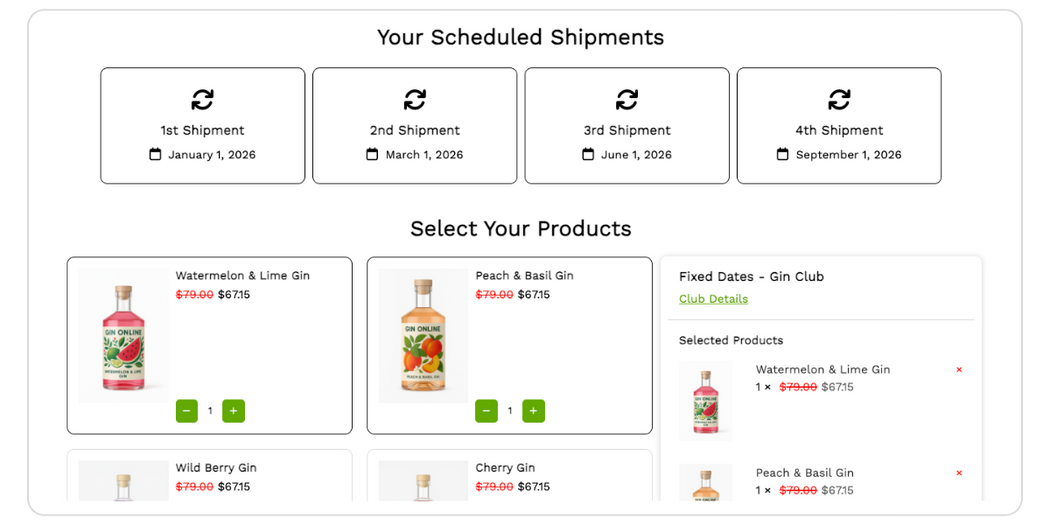This screenshot has width=1050, height=525.
Task: Decrease Peach & Basil Gin quantity
Action: (x=487, y=411)
